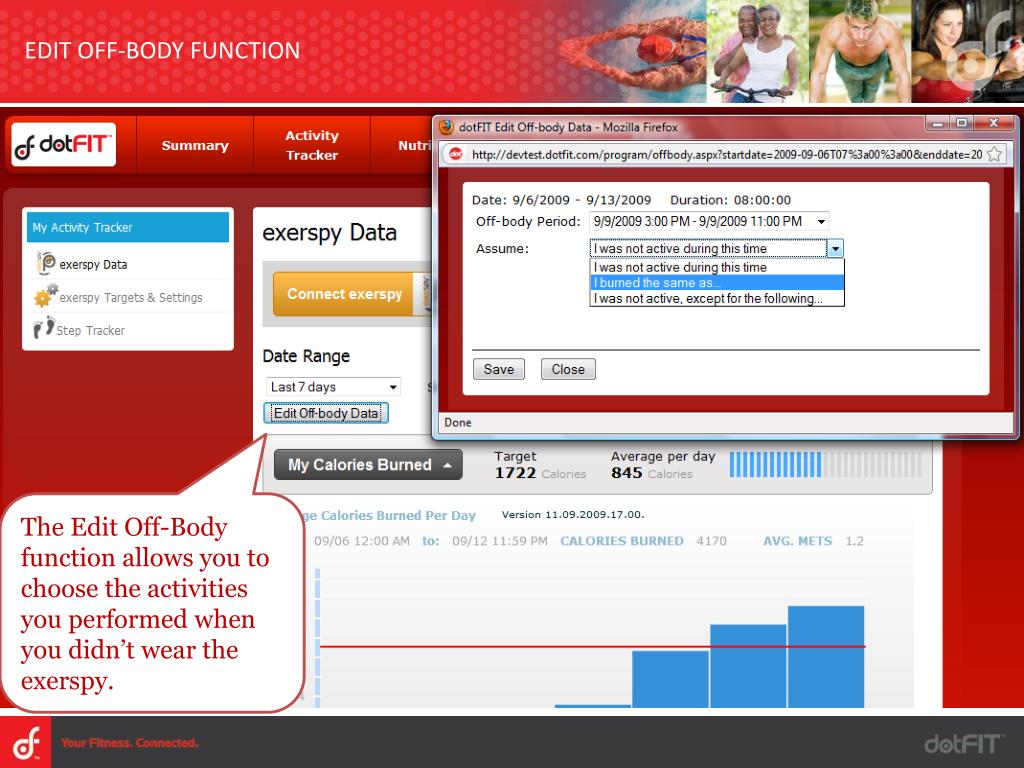Open exerspy Targets & Settings link
The height and width of the screenshot is (768, 1024).
(x=131, y=298)
